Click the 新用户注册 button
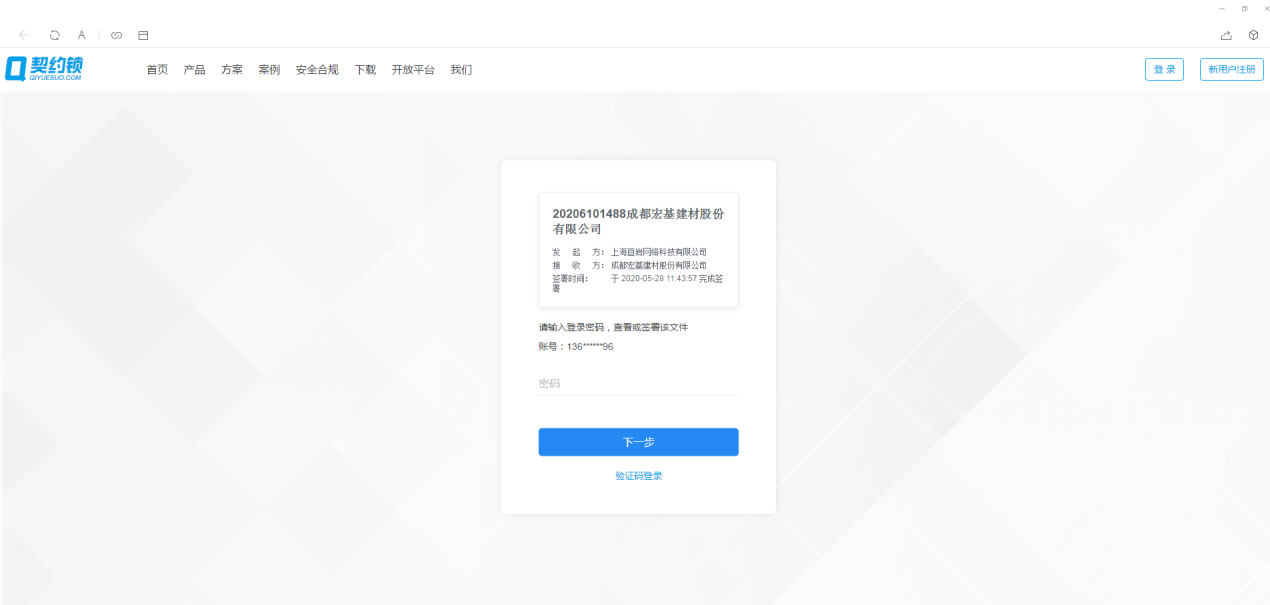The width and height of the screenshot is (1270, 605). (1231, 69)
